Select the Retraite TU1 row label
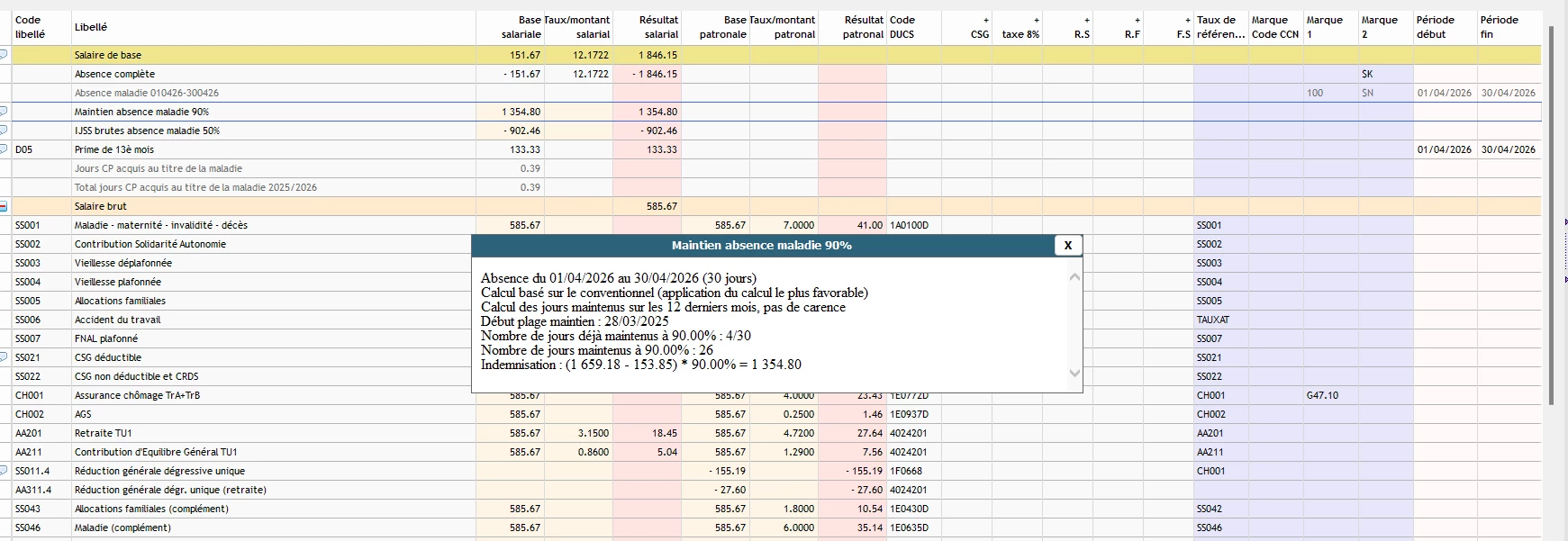 click(x=104, y=433)
